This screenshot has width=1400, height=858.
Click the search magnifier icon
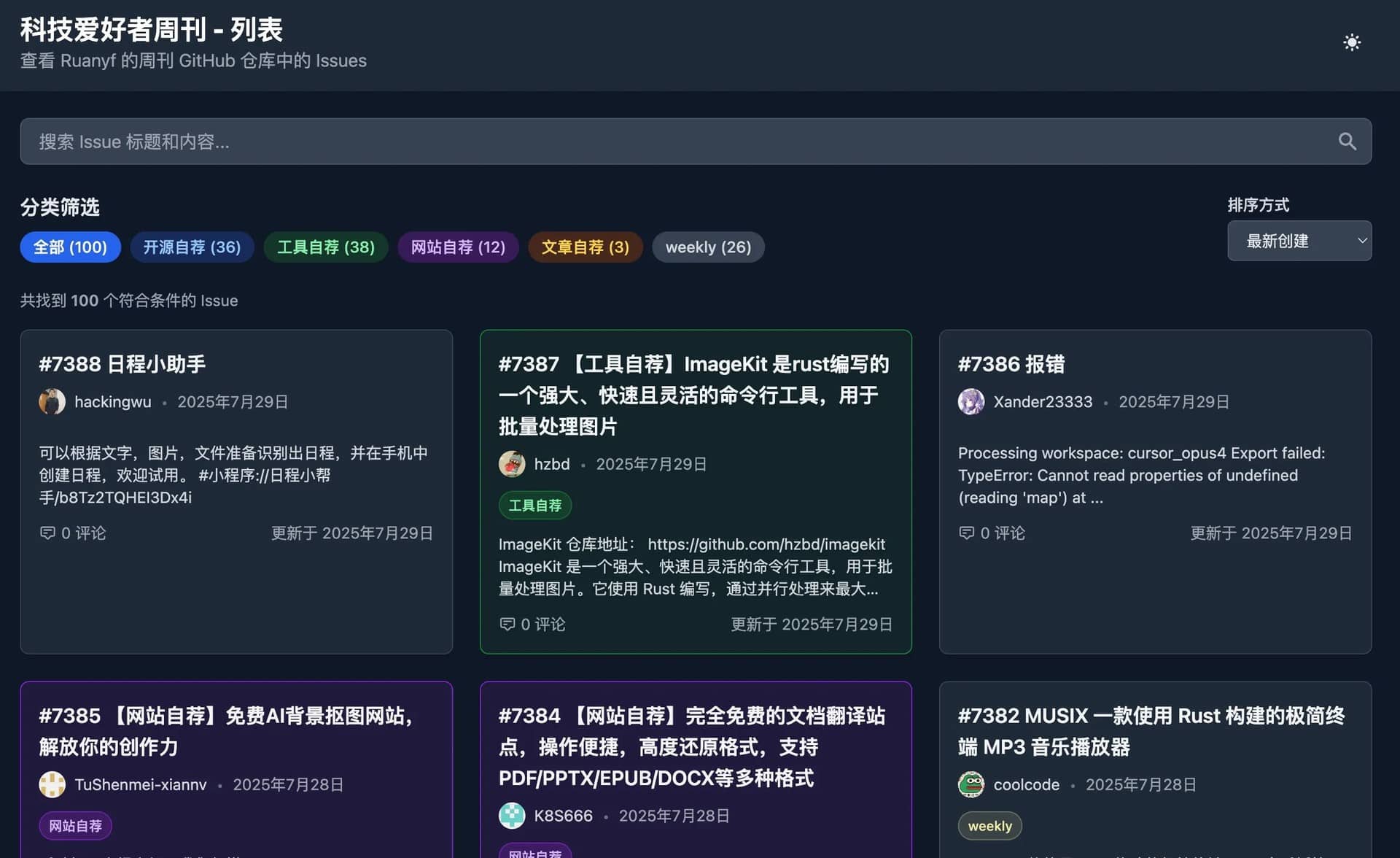(x=1347, y=141)
